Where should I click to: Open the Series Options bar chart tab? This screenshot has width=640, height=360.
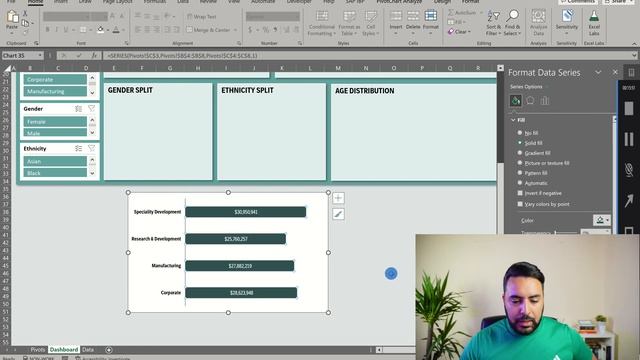coord(545,100)
